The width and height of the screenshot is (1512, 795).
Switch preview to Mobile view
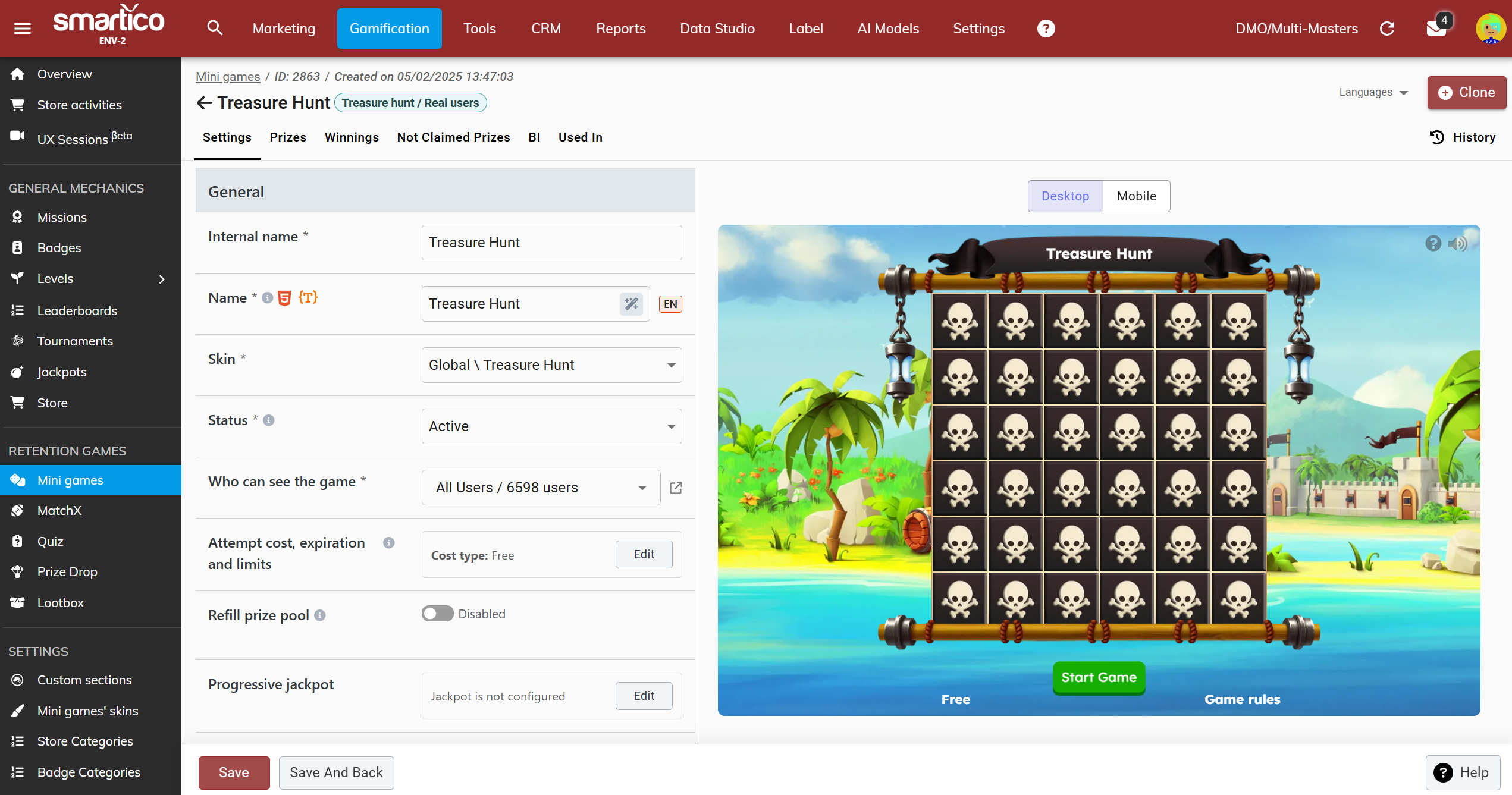[x=1135, y=196]
